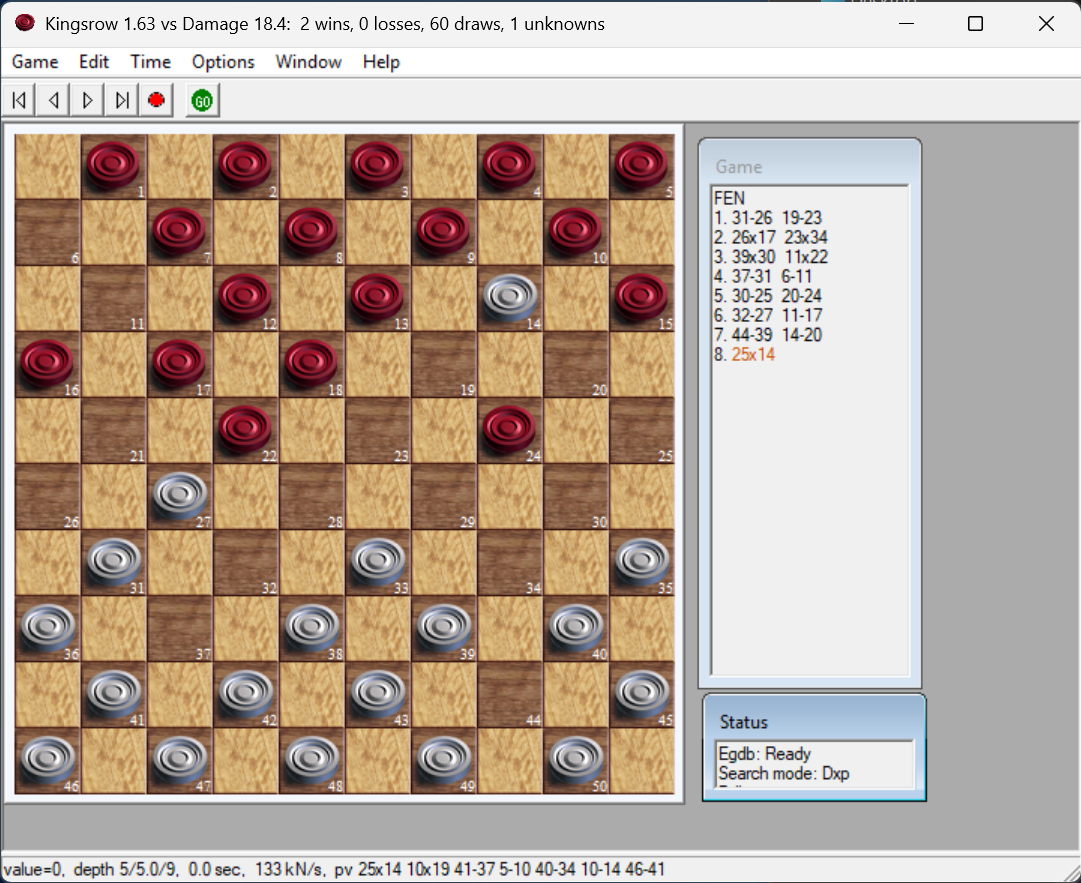Select the white piece on square 39

coord(444,627)
